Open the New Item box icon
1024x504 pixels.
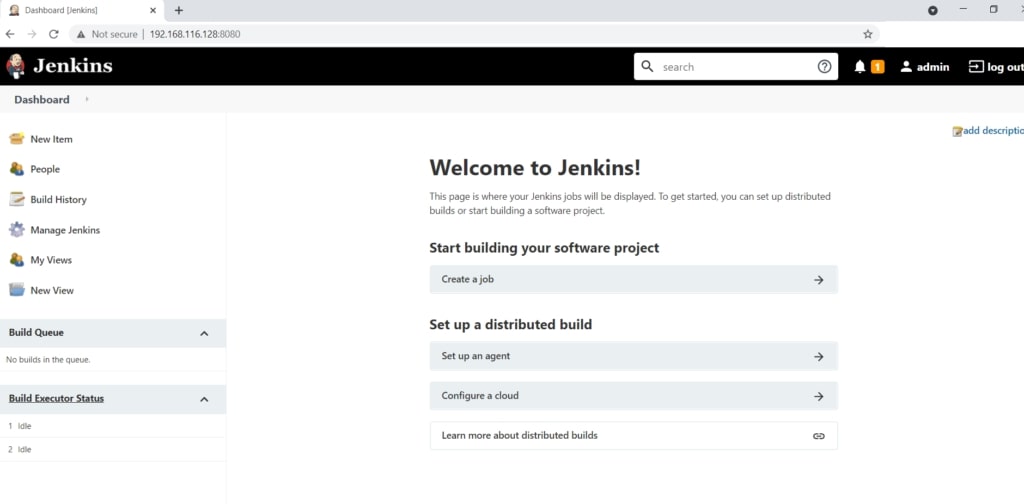[x=17, y=139]
